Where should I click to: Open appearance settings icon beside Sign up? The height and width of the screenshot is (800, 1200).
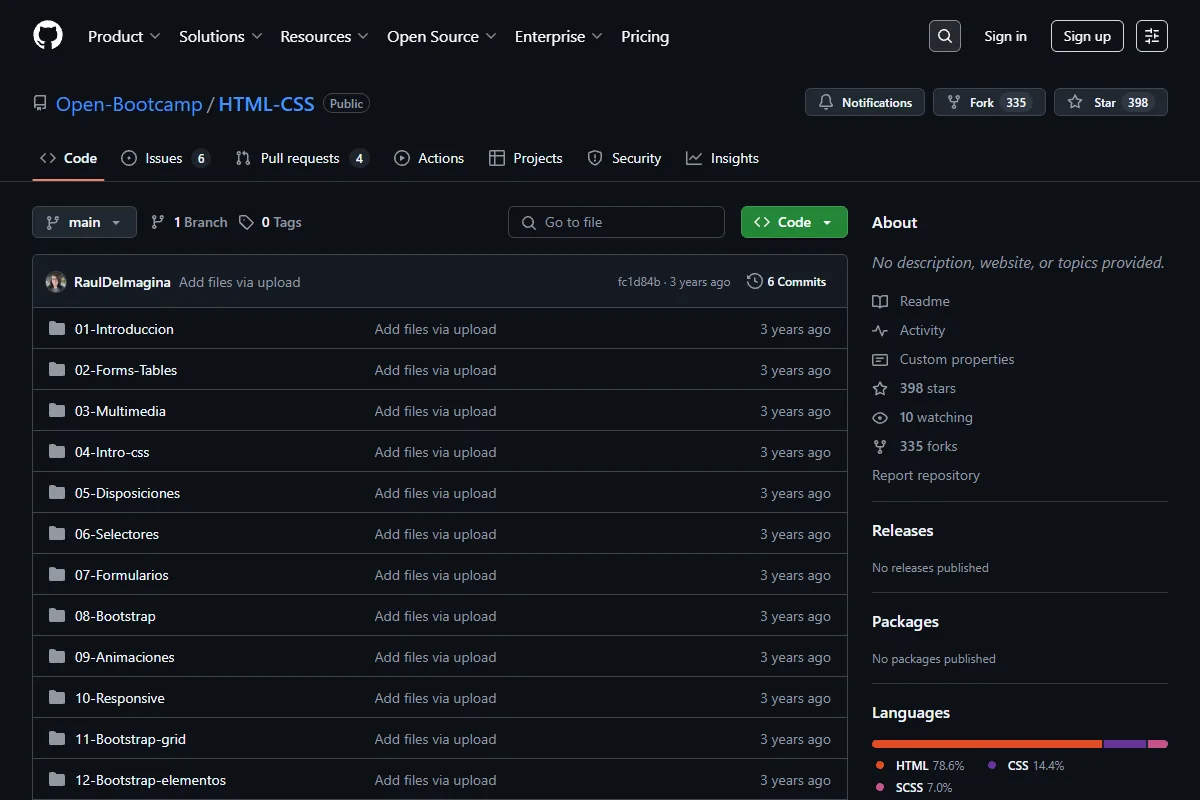point(1152,36)
